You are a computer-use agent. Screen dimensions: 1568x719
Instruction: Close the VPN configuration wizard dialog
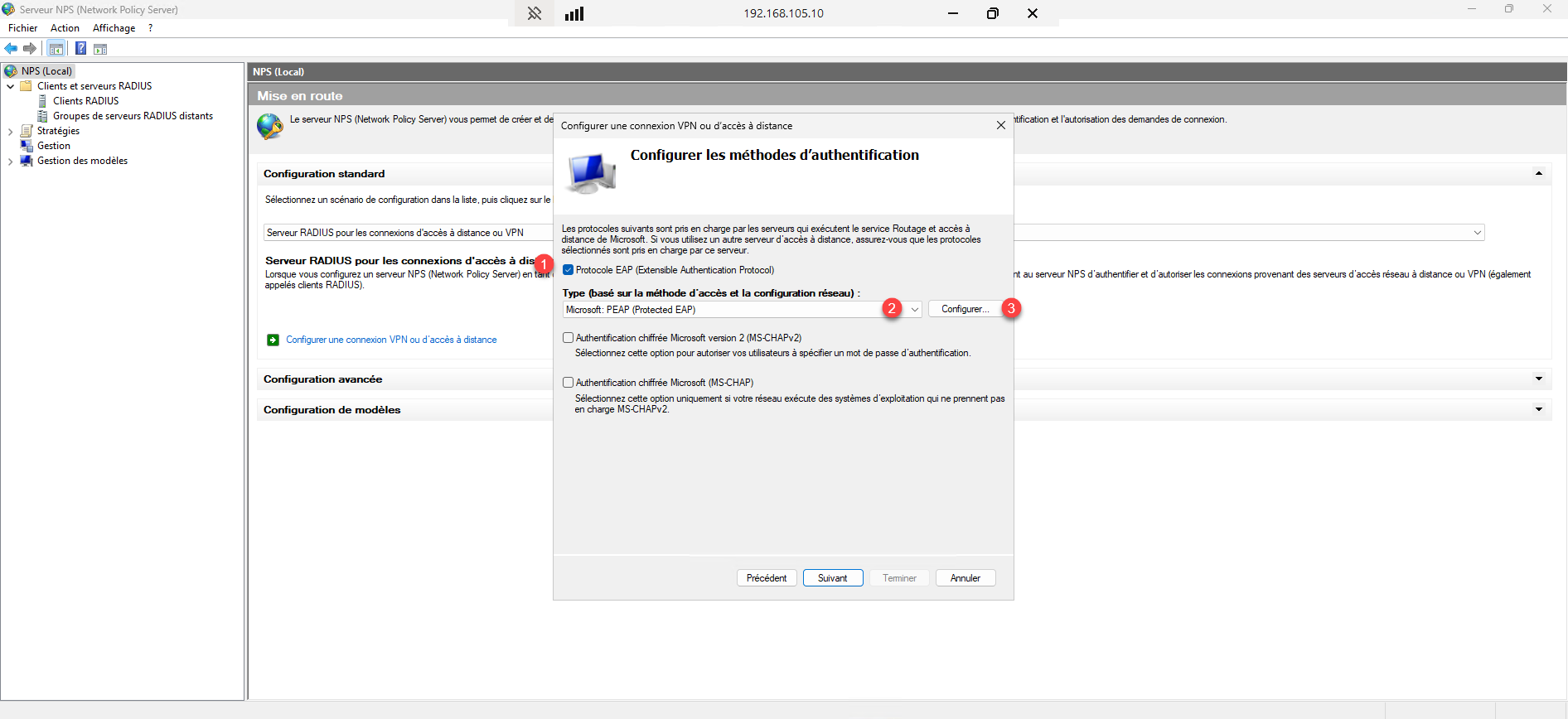(x=1000, y=125)
